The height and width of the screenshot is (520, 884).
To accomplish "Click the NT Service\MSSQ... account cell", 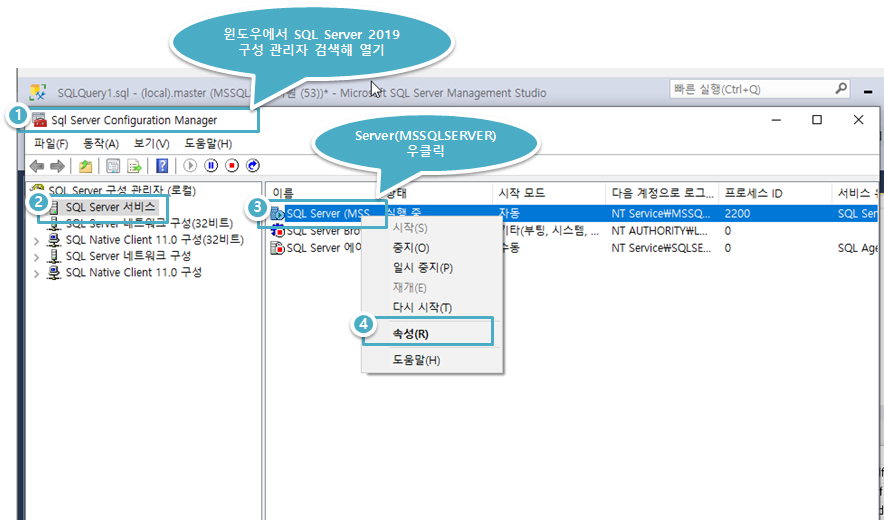I will pyautogui.click(x=661, y=214).
